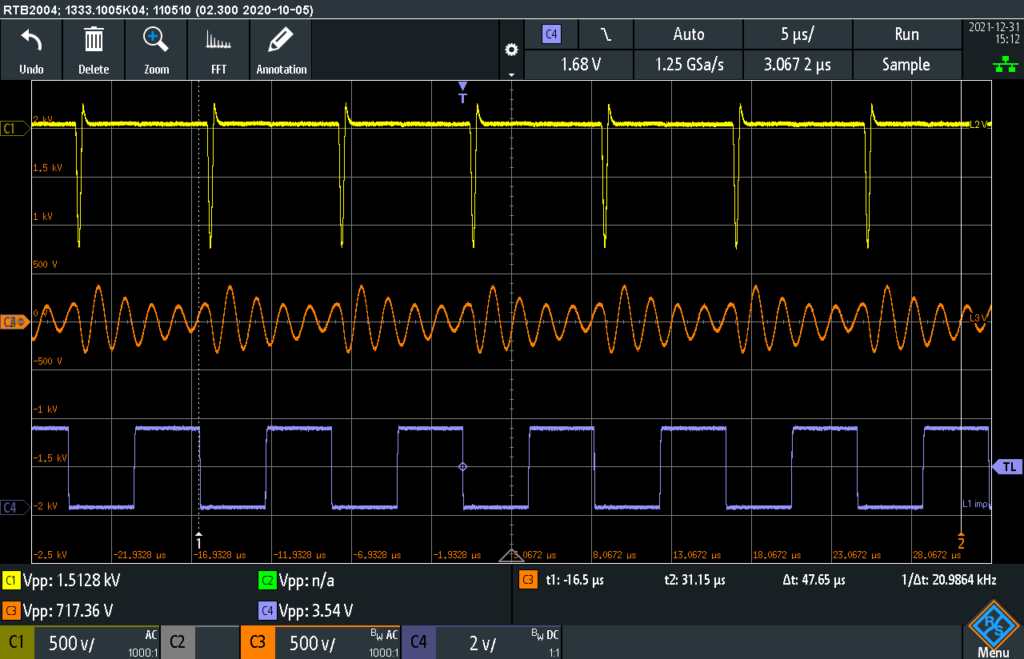This screenshot has width=1024, height=659.
Task: Select the C1 Vpp 1.5128 kV measurement
Action: pos(62,580)
